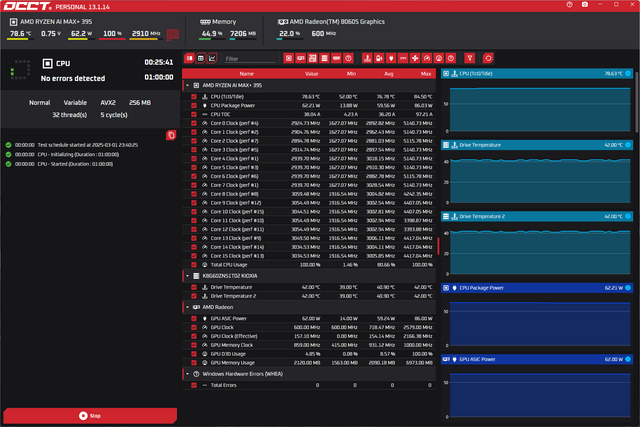Viewport: 640px width, 427px height.
Task: Toggle the memory module sensor filter icon
Action: (x=336, y=58)
